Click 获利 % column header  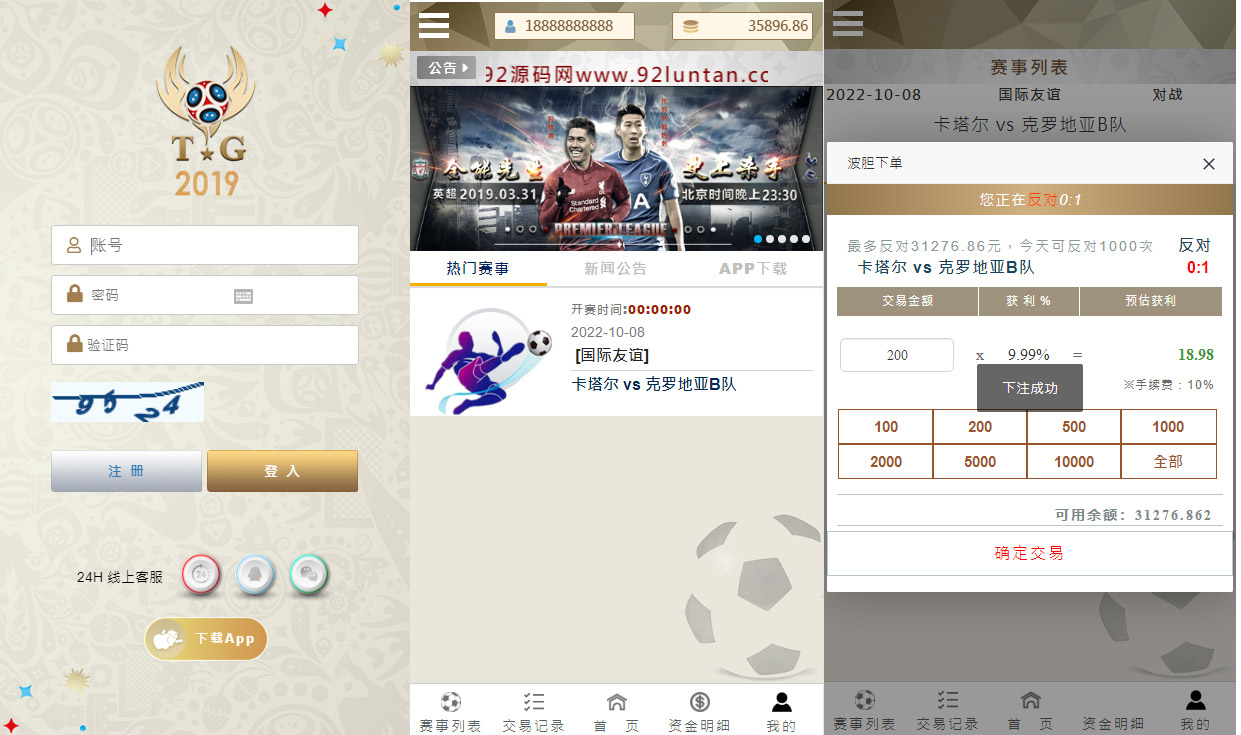pyautogui.click(x=1029, y=301)
